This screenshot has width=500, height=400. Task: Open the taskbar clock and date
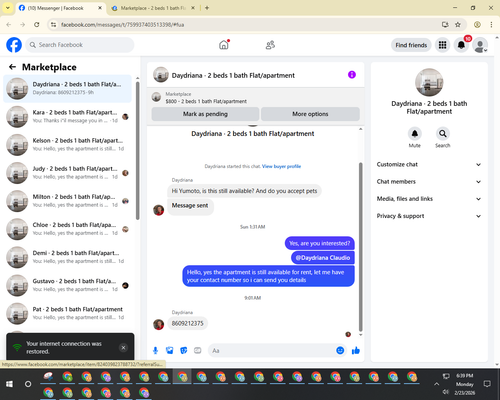(465, 384)
